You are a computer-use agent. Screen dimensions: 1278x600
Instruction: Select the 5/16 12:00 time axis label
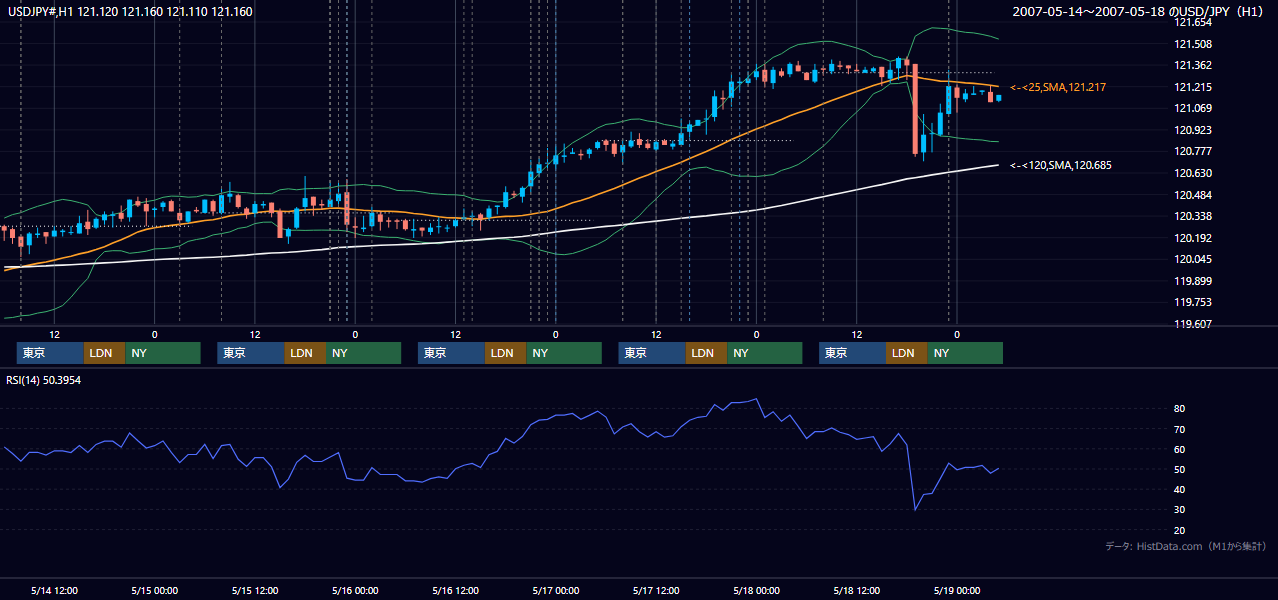[x=456, y=590]
